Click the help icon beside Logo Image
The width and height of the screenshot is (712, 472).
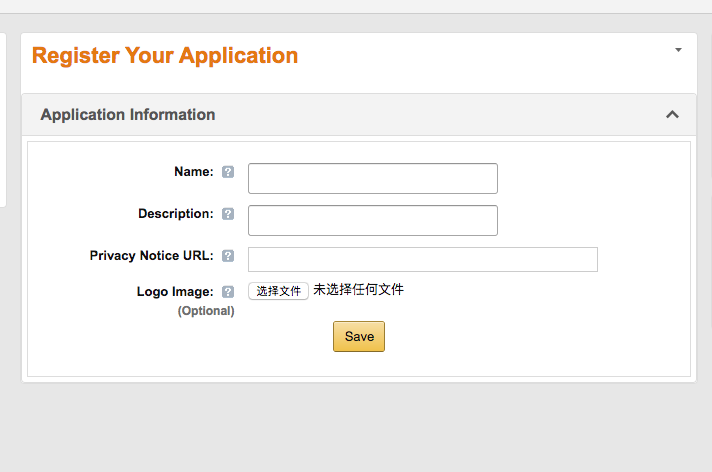point(228,292)
